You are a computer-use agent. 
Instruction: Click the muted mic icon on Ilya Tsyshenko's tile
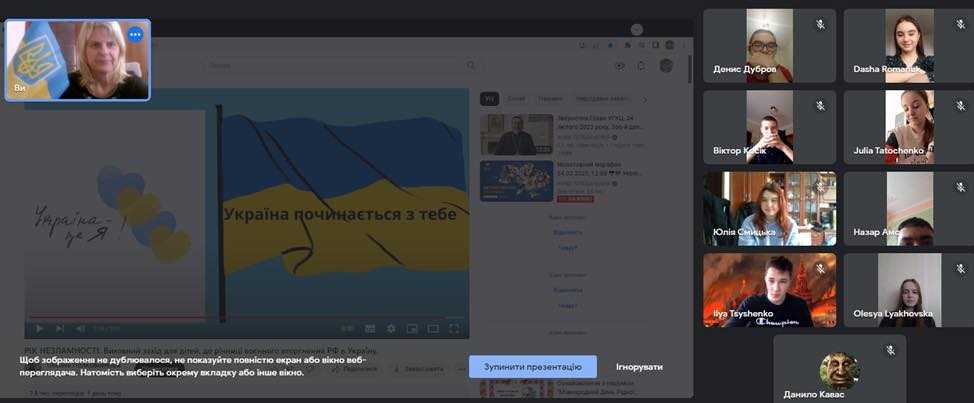pyautogui.click(x=820, y=269)
